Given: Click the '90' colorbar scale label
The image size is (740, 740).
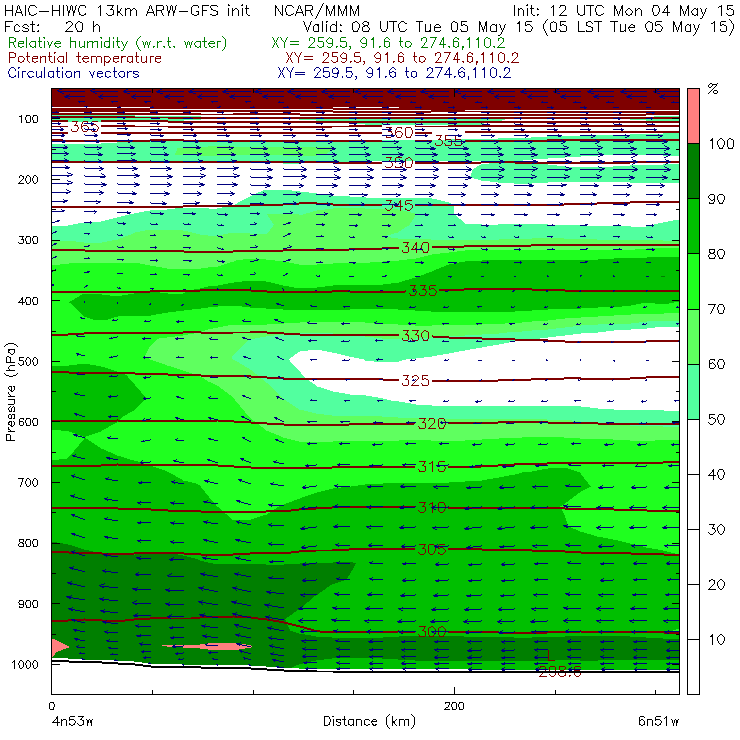Looking at the screenshot, I should (x=716, y=199).
